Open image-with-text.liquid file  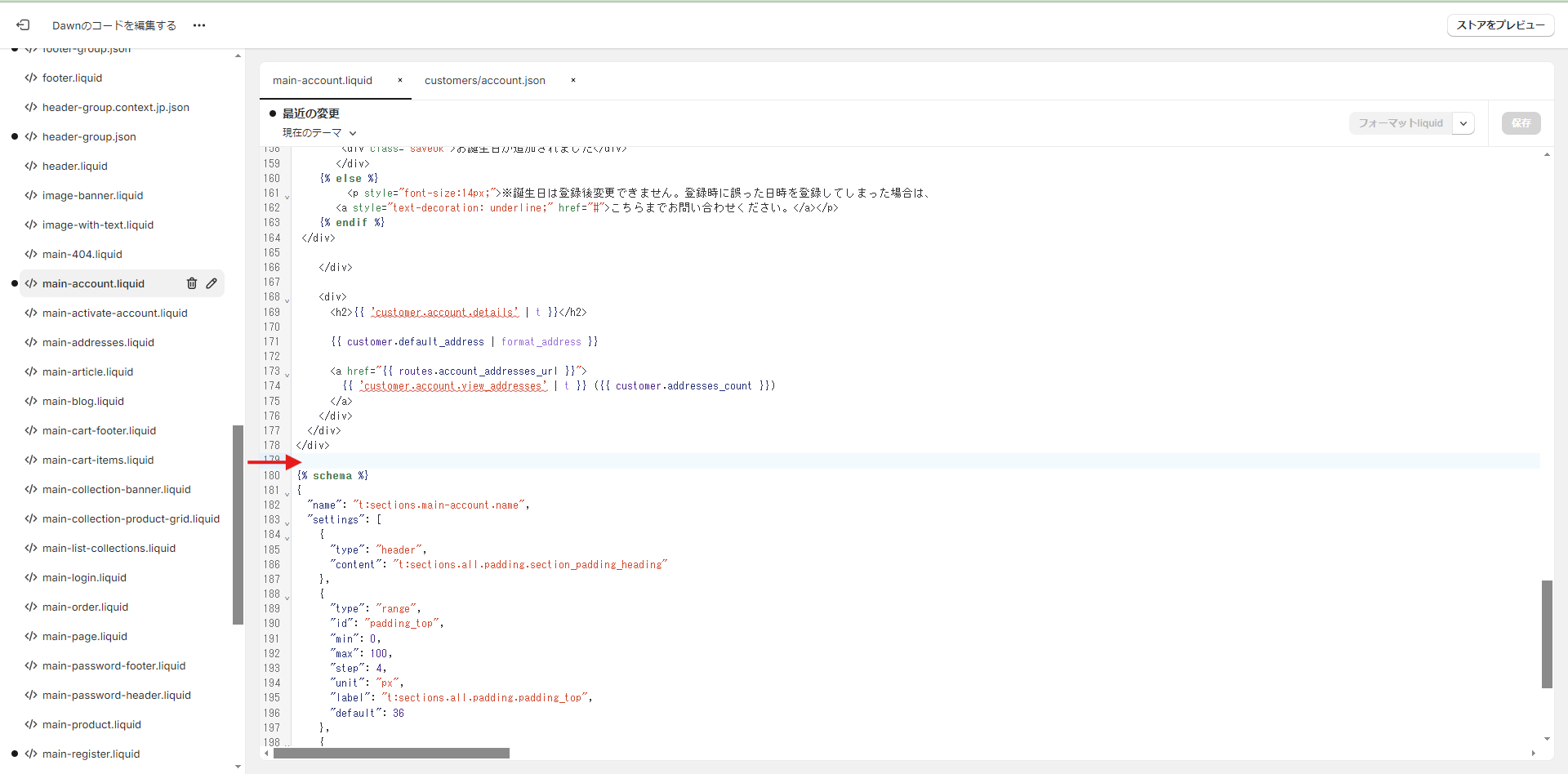tap(98, 225)
